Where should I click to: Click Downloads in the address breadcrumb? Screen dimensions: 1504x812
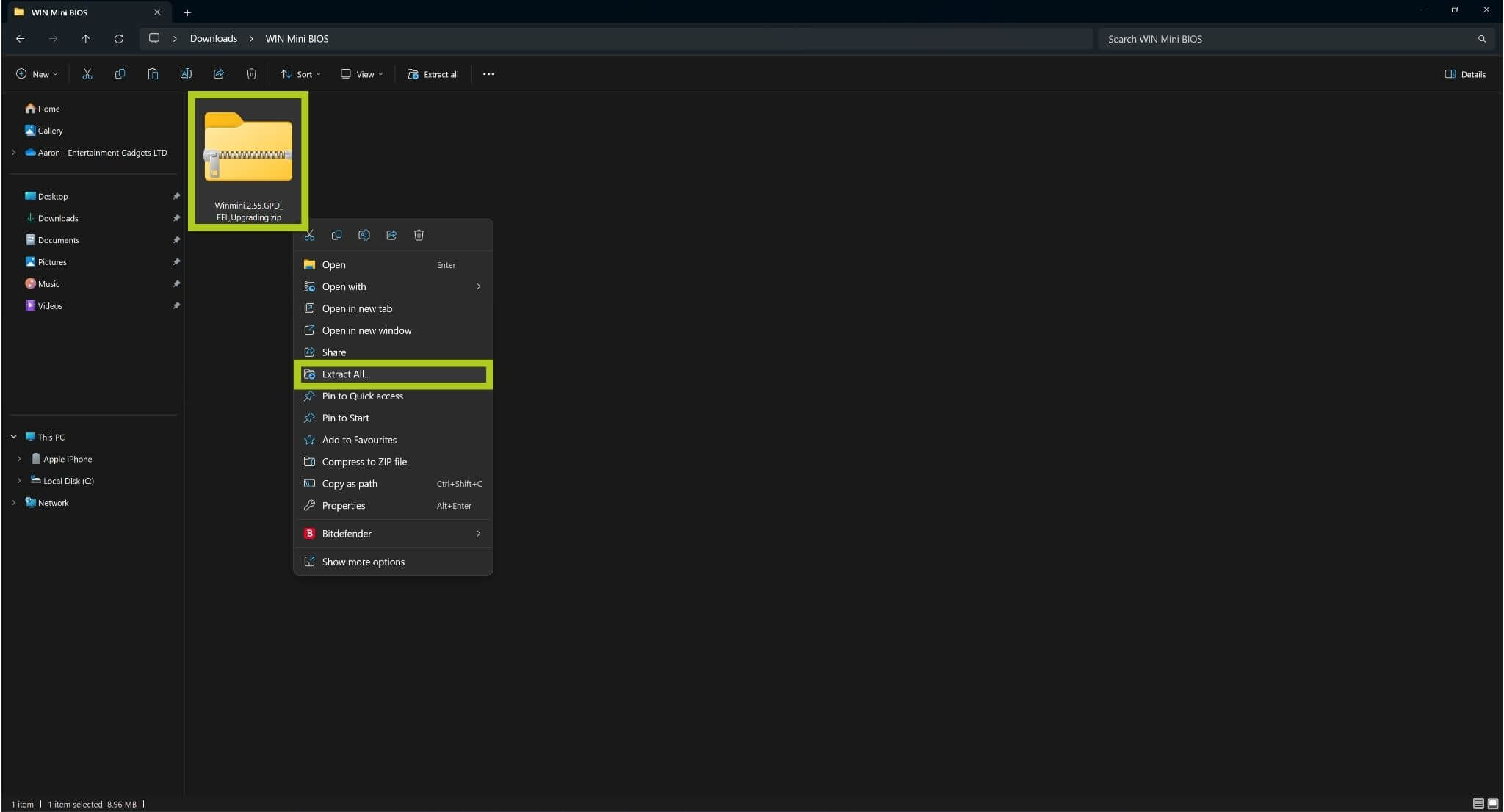coord(213,39)
